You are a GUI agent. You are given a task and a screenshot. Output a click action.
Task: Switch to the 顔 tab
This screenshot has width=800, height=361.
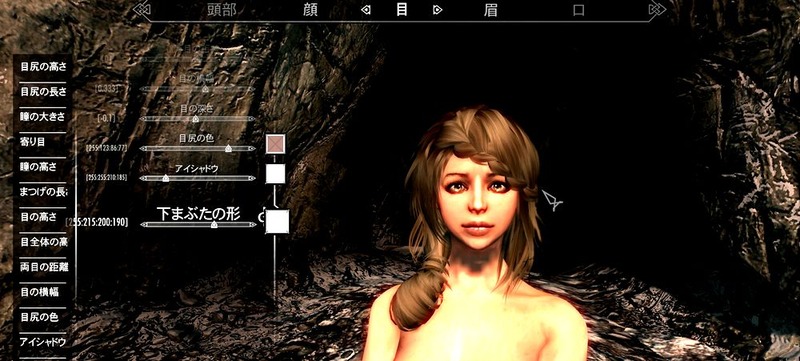pos(310,10)
